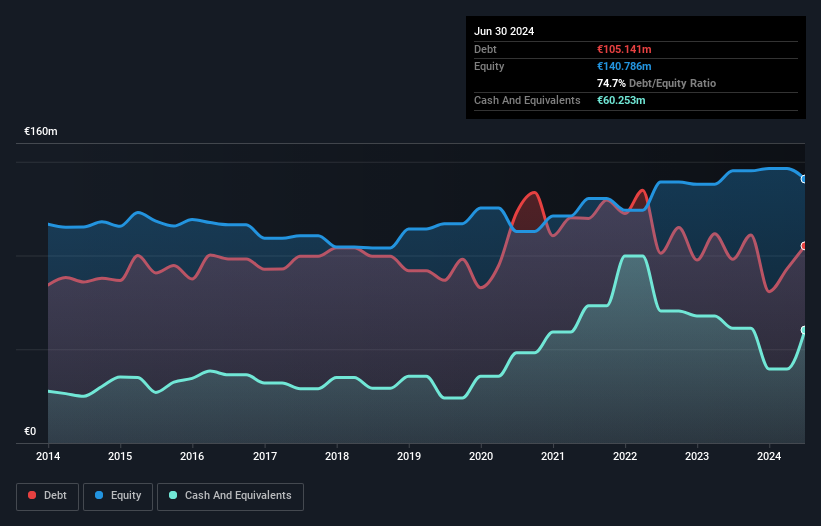Click the 2015 x-axis label
Viewport: 821px width, 526px height.
120,456
